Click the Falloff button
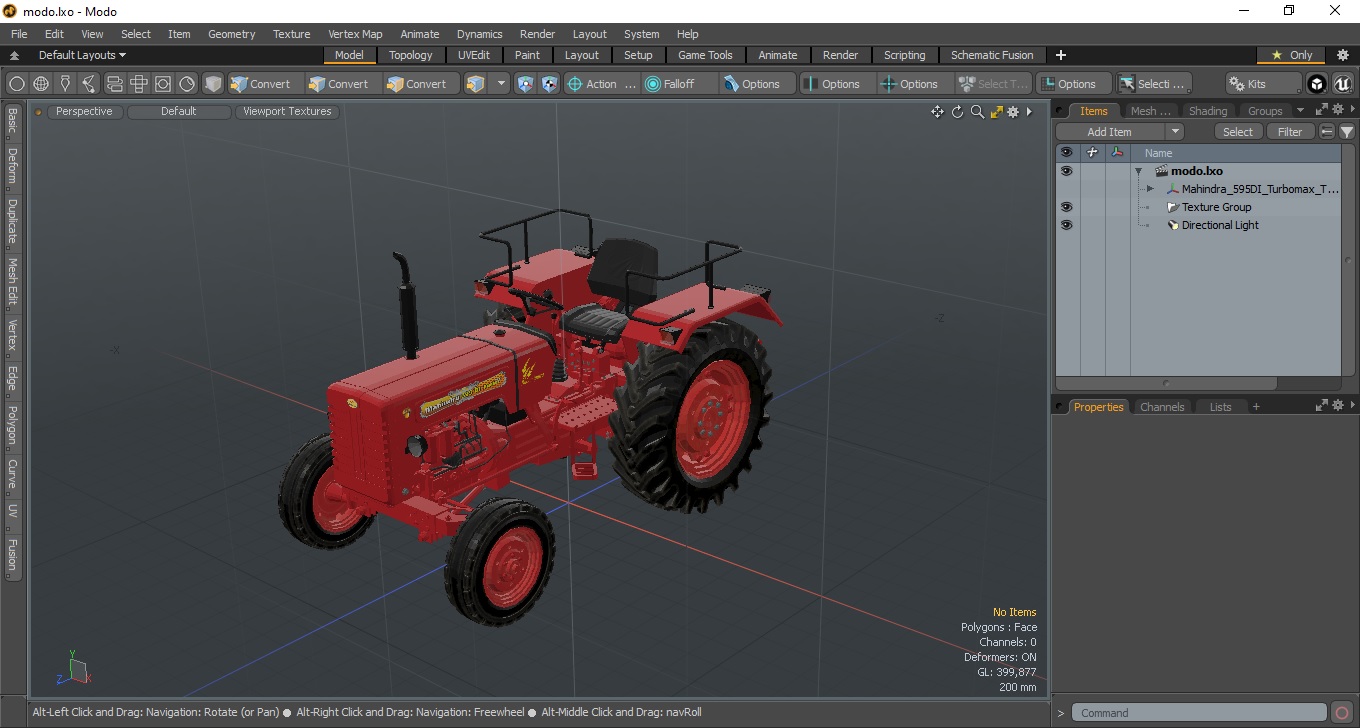This screenshot has height=728, width=1360. click(680, 84)
